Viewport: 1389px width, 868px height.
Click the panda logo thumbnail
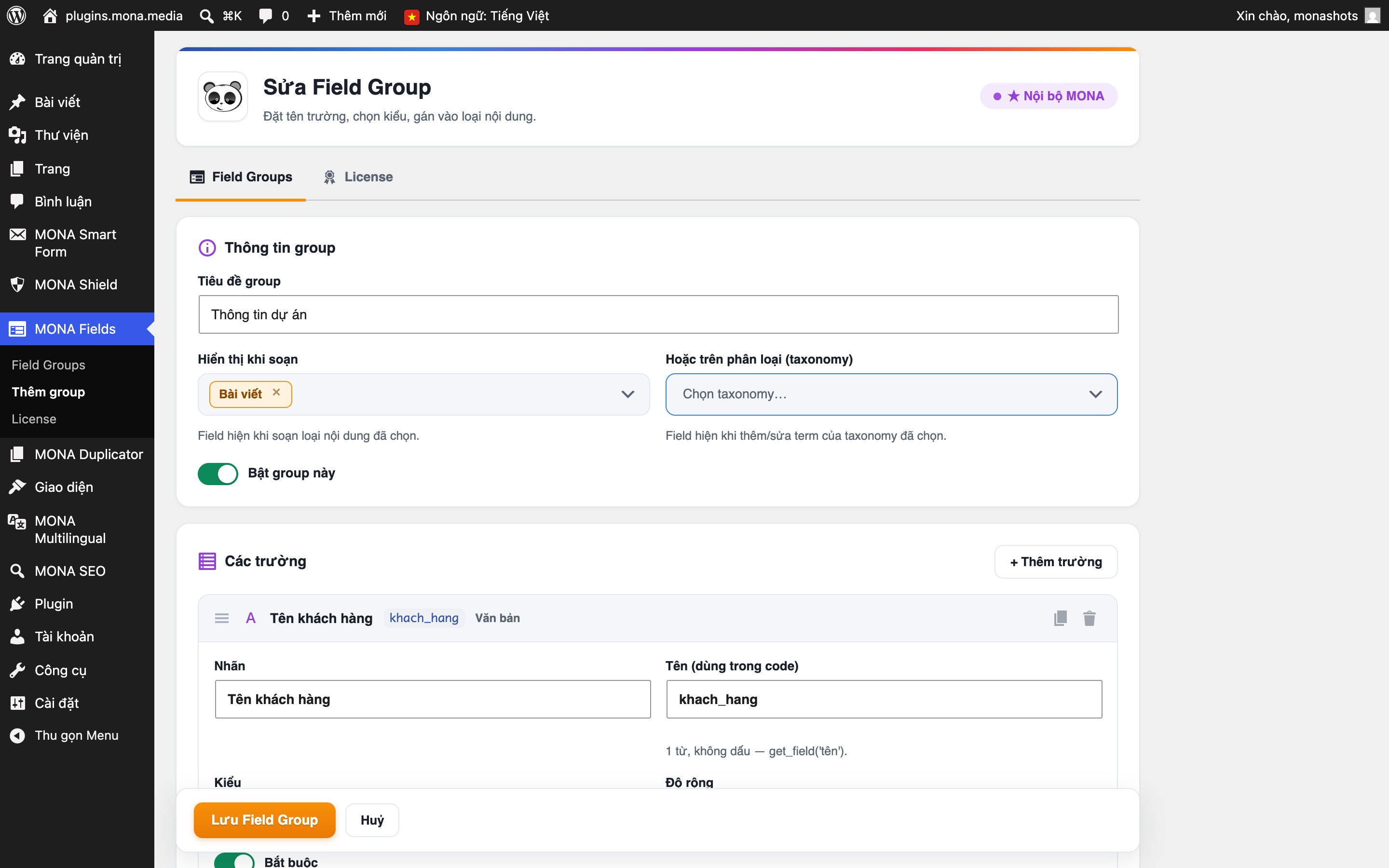pos(223,96)
